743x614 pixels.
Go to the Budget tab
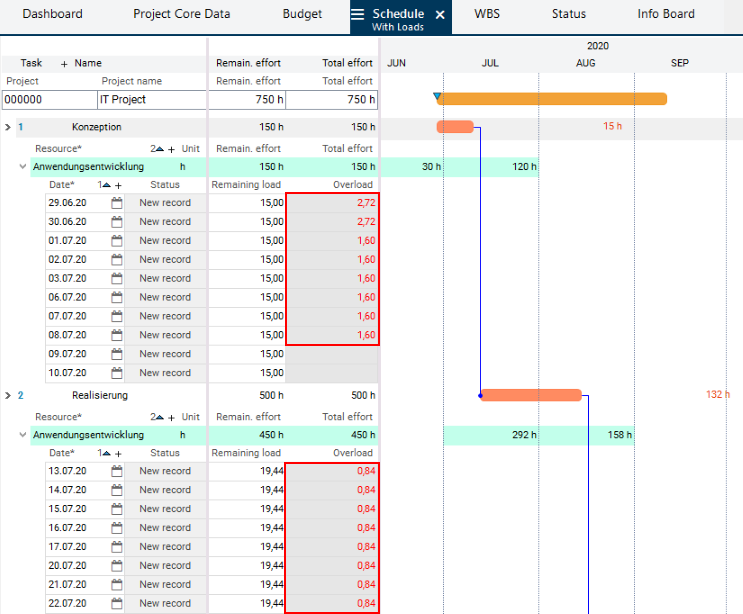[302, 15]
